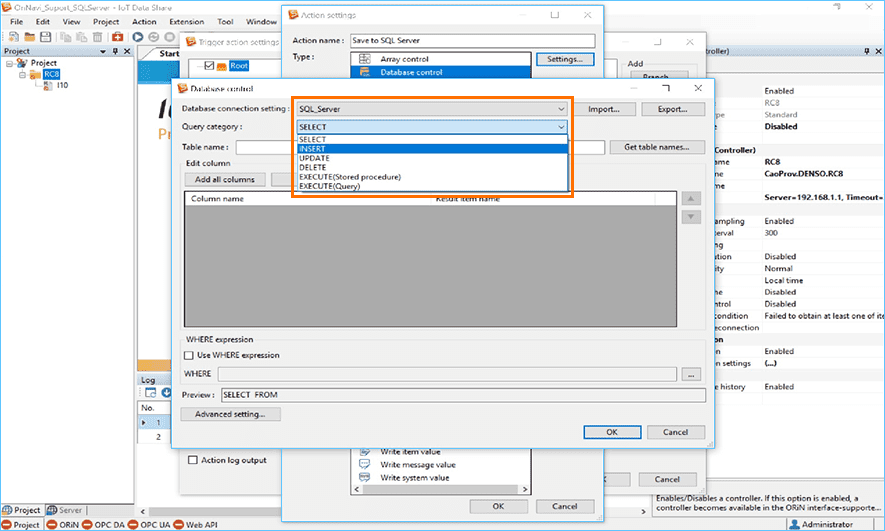Image resolution: width=885 pixels, height=531 pixels.
Task: Toggle the Root checkbox in Trigger action settings
Action: (x=209, y=65)
